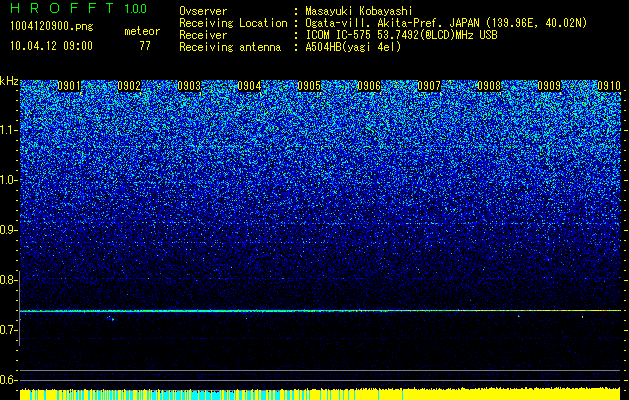The height and width of the screenshot is (400, 629).
Task: Click the 0.6 kHz axis label
Action: (8, 380)
